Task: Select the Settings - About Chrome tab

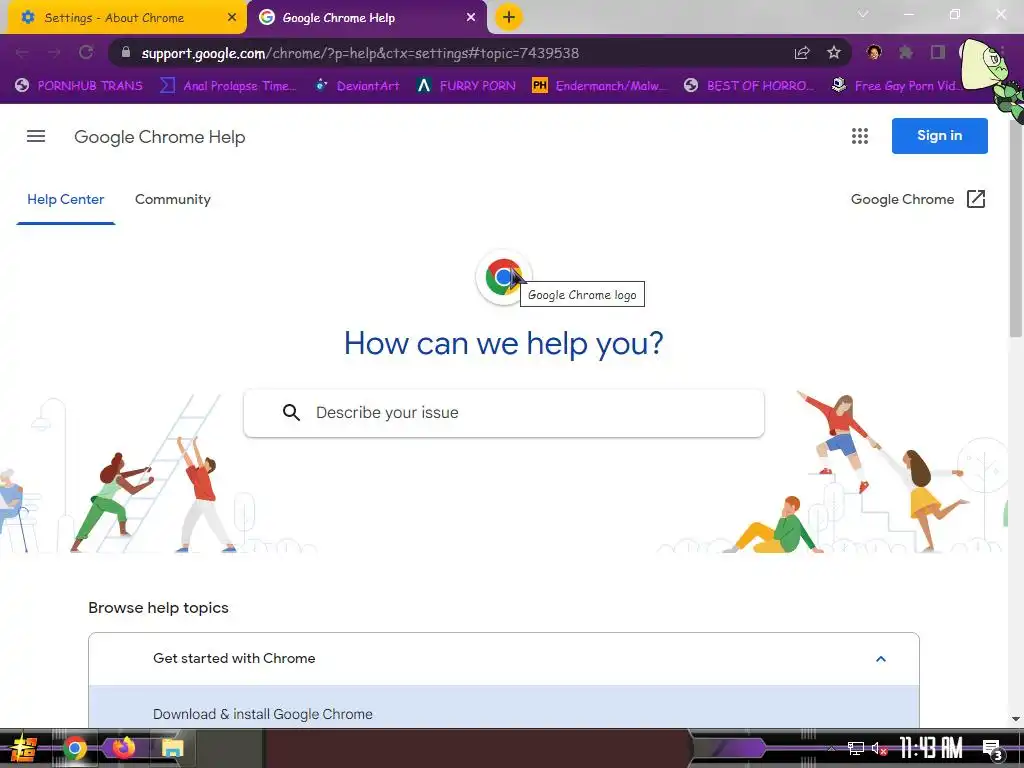Action: 127,18
